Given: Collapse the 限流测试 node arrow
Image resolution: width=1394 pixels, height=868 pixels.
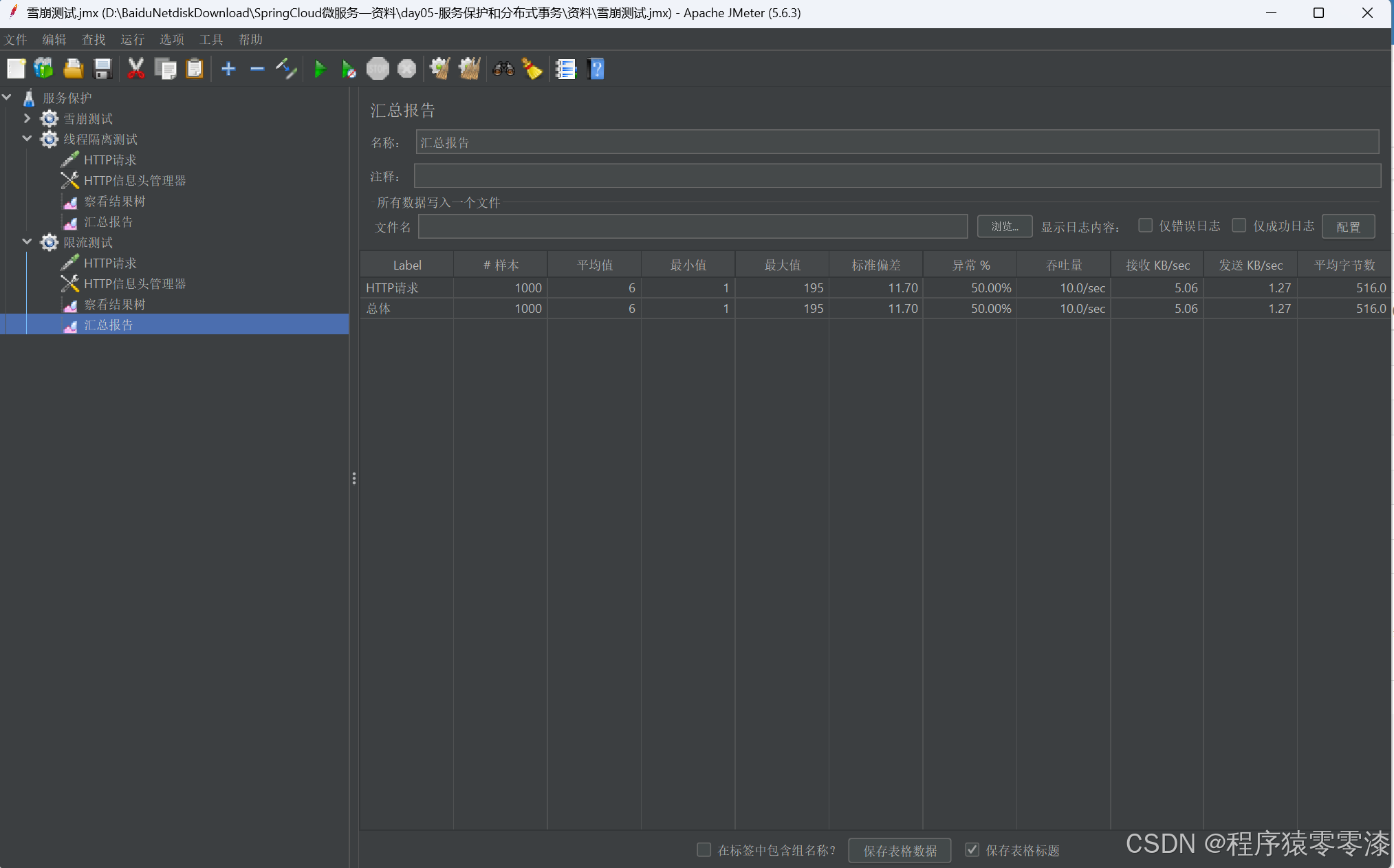Looking at the screenshot, I should 28,242.
